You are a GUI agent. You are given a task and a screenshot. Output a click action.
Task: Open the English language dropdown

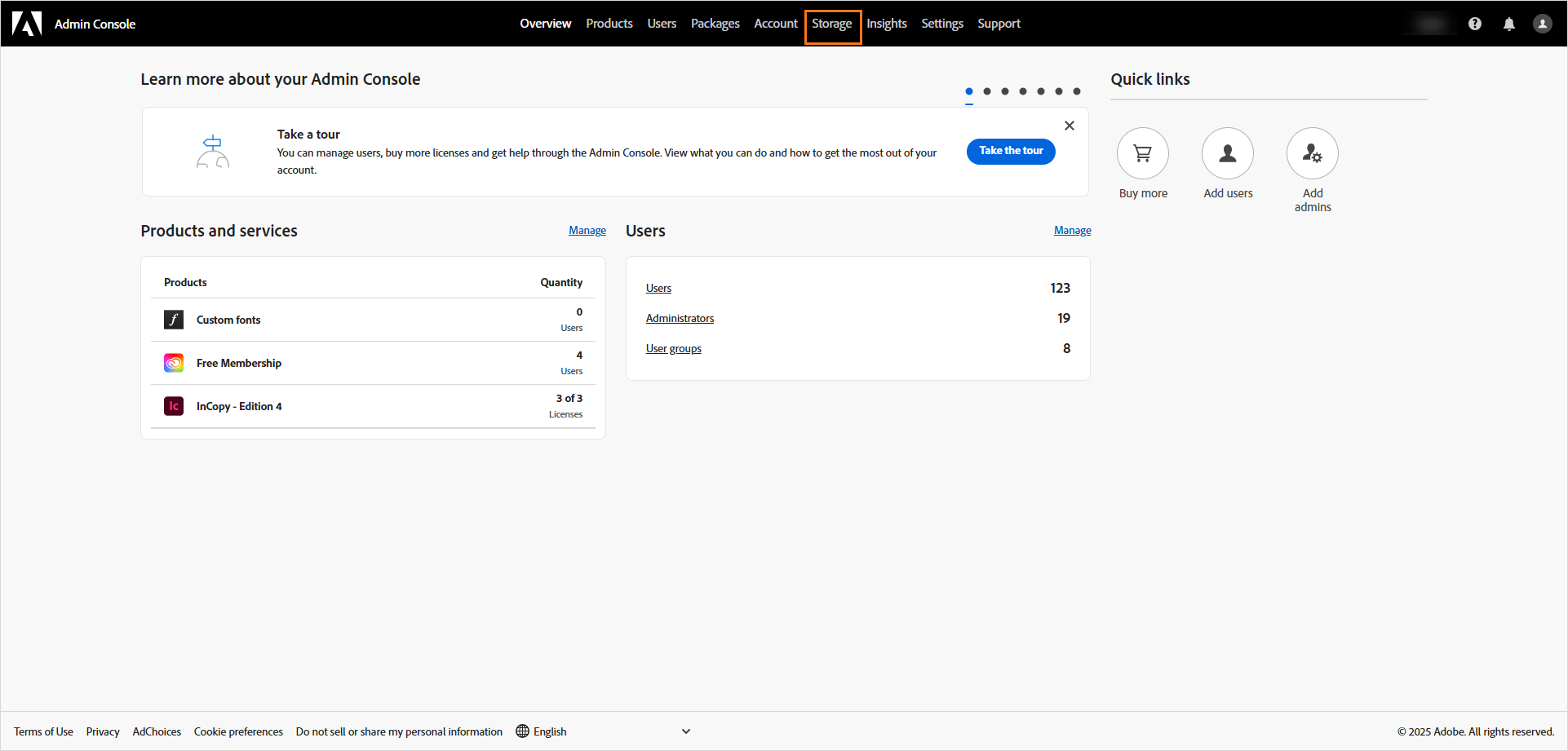point(604,731)
